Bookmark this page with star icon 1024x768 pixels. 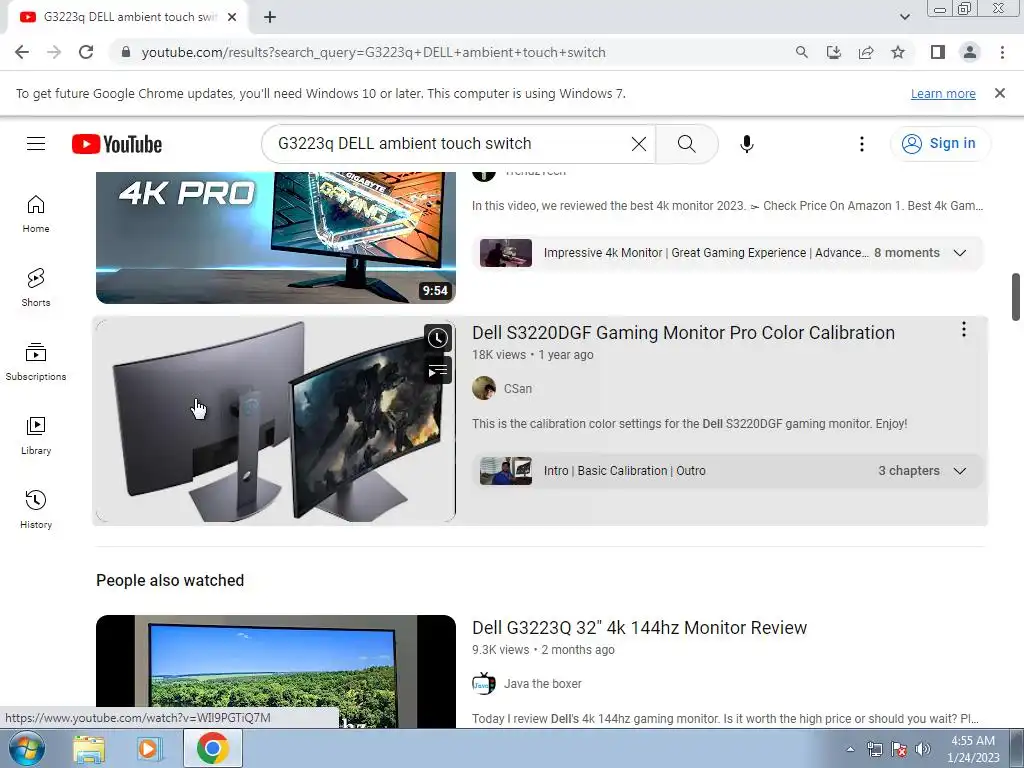(898, 52)
